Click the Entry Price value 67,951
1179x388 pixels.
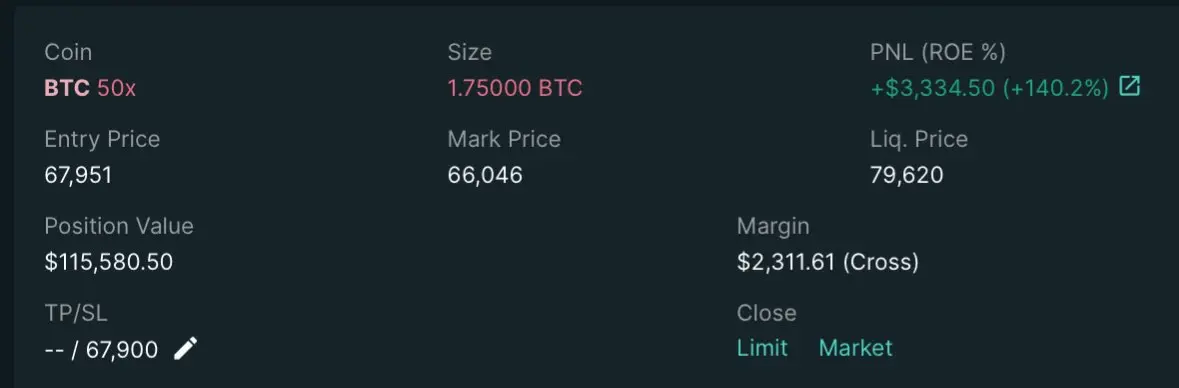(78, 175)
